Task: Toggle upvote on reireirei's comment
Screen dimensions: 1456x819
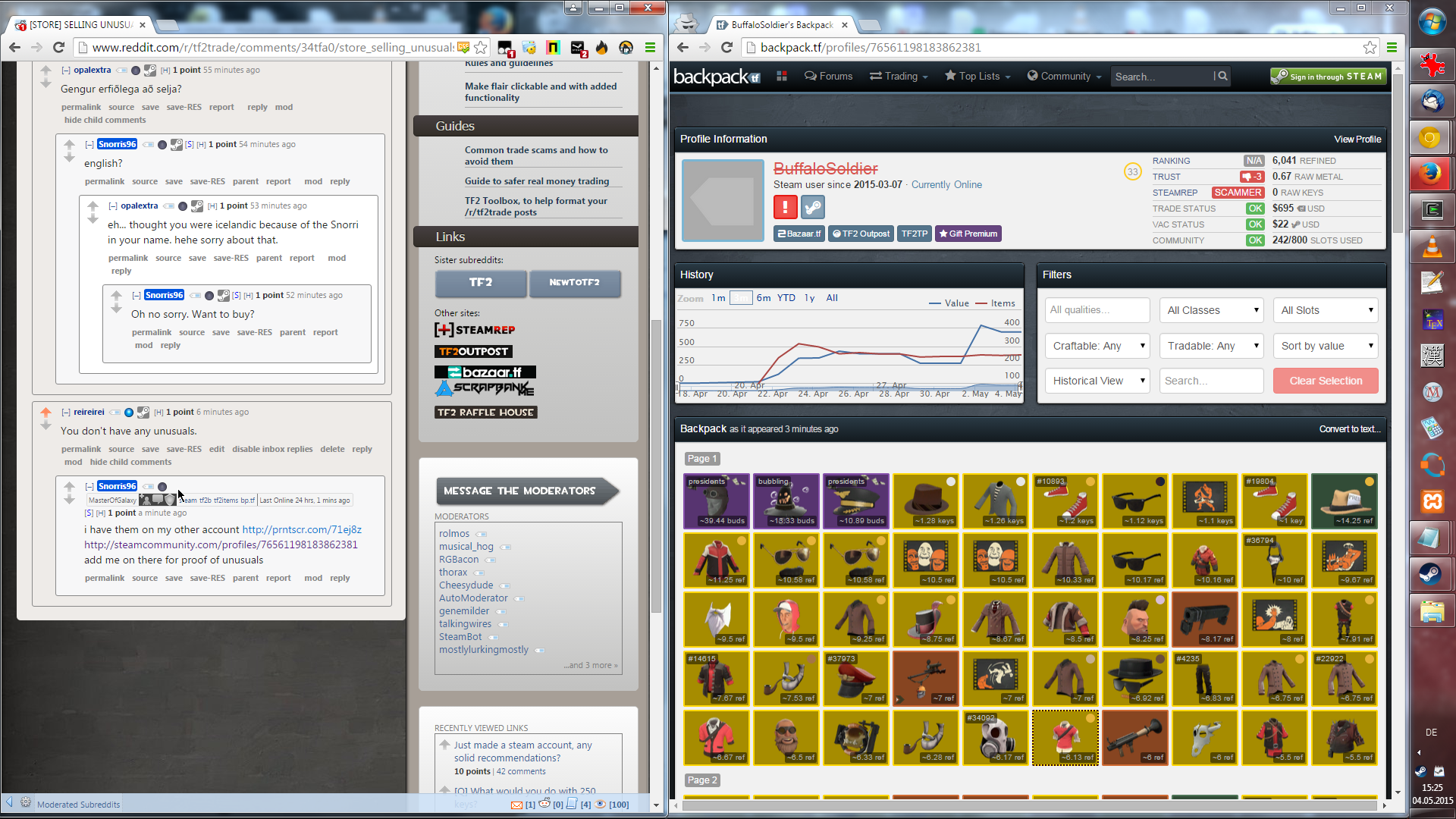Action: click(x=45, y=412)
